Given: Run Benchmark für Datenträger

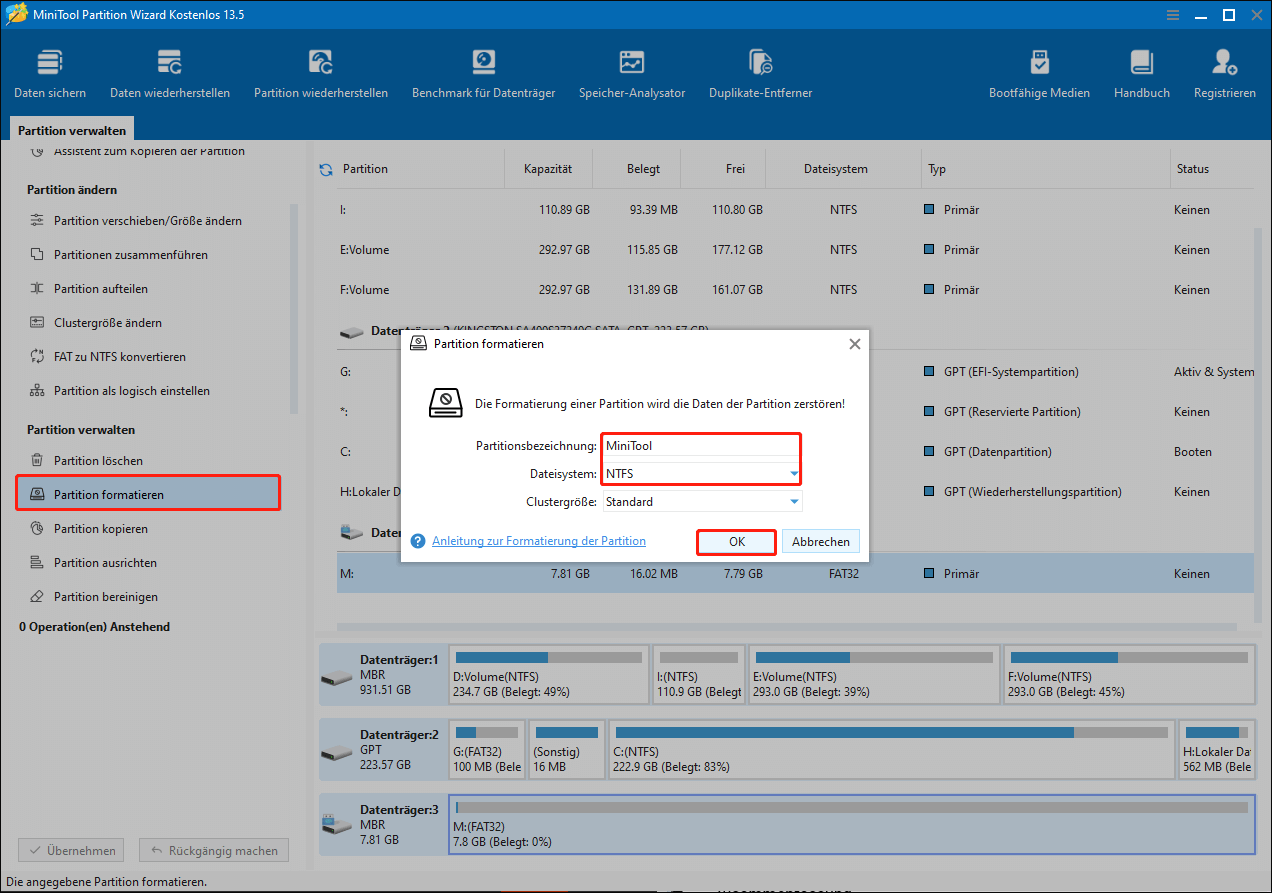Looking at the screenshot, I should coord(484,70).
